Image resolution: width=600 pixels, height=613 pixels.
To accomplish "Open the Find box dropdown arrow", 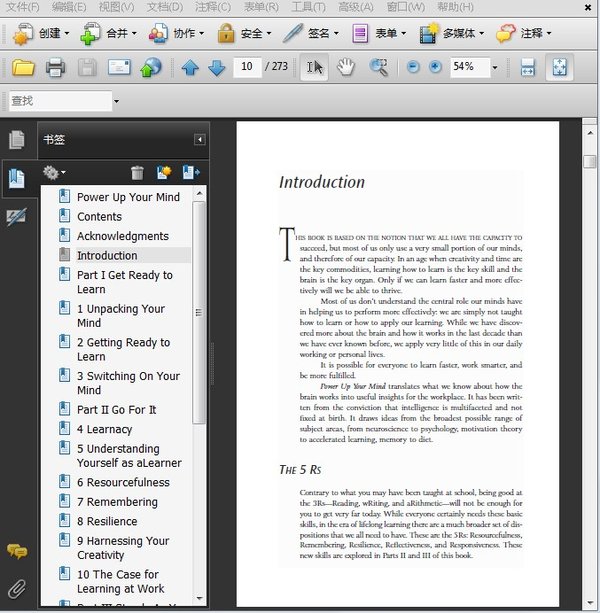I will [x=116, y=101].
